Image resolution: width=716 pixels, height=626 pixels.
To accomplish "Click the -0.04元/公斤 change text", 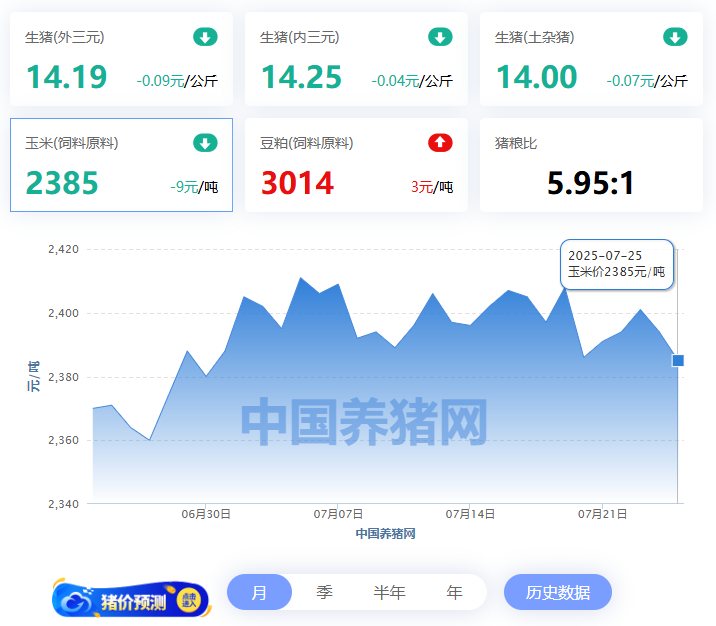I will pos(412,81).
